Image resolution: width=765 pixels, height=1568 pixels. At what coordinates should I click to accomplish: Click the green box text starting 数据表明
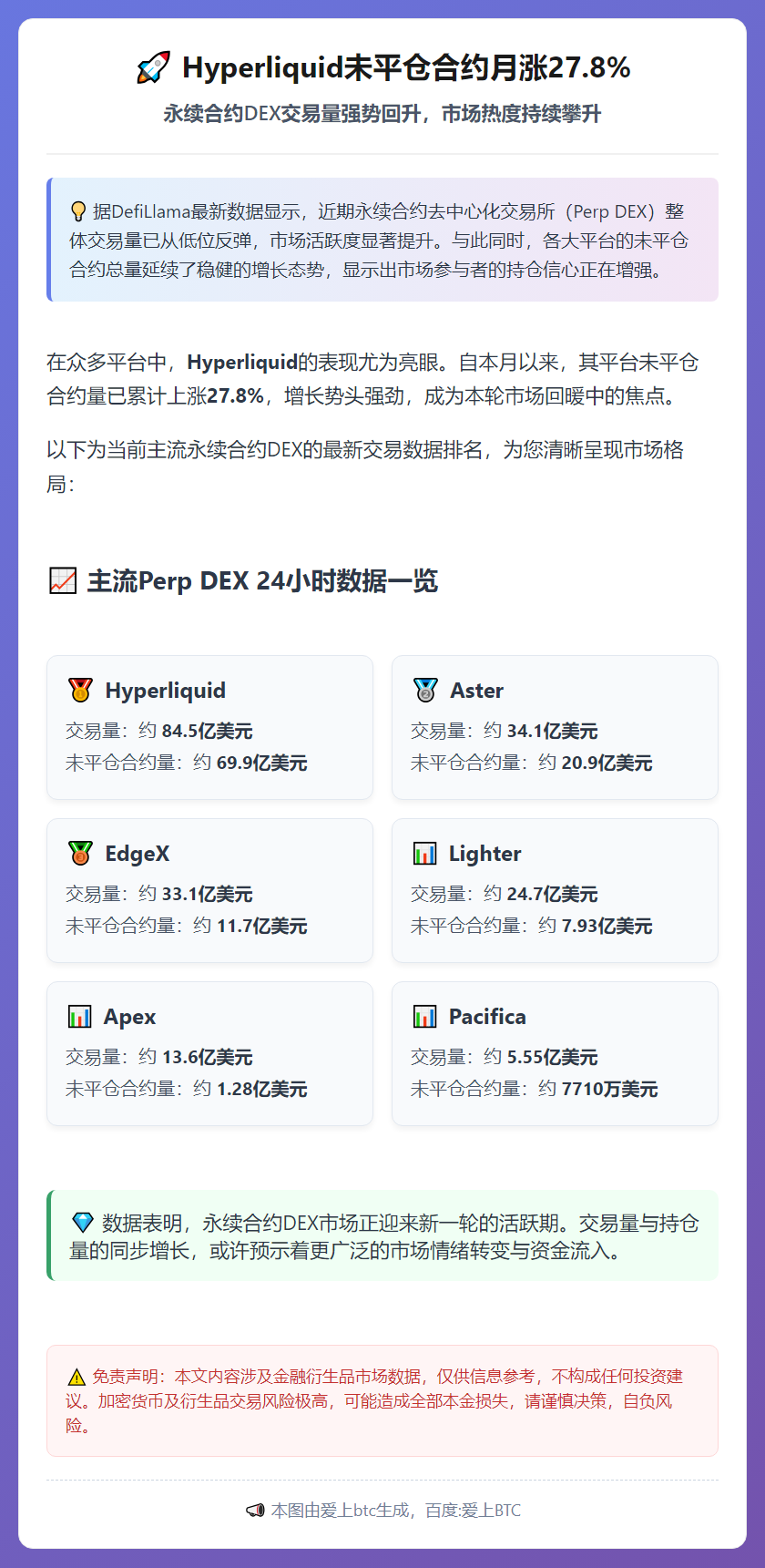384,1236
